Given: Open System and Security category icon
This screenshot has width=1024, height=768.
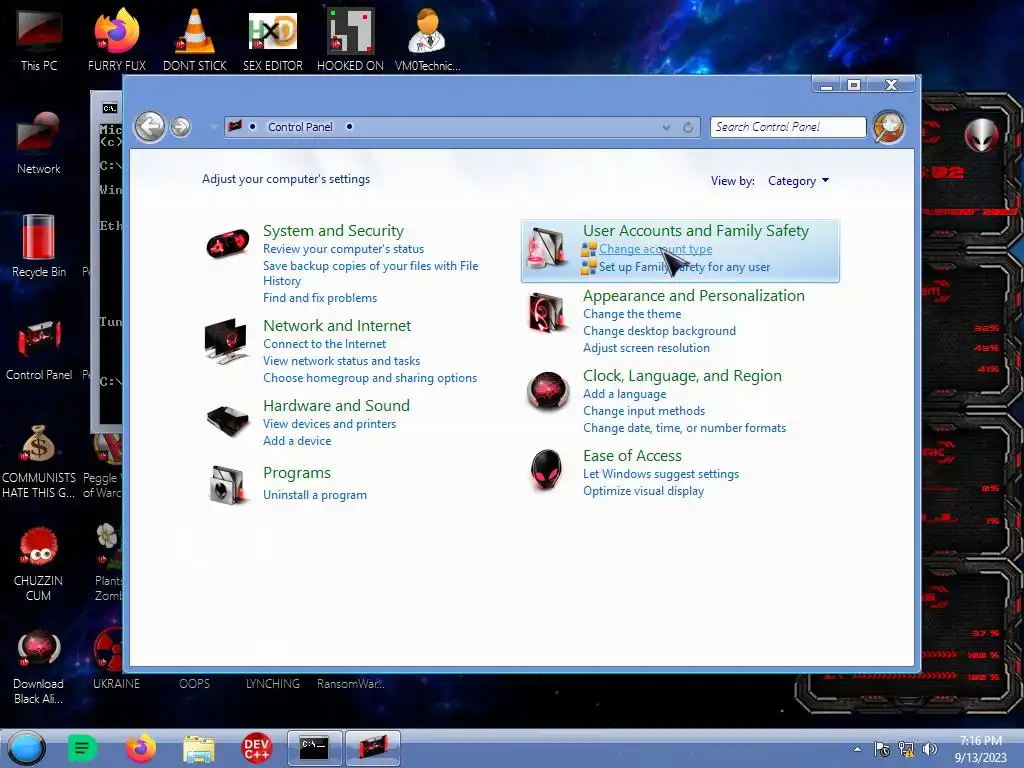Looking at the screenshot, I should [227, 244].
